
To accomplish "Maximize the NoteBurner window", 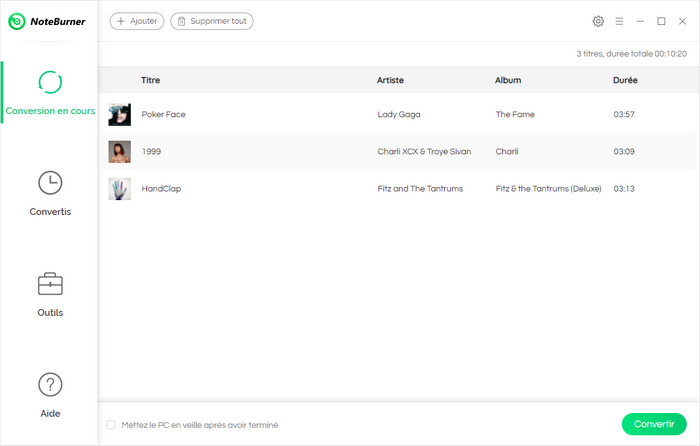I will click(x=661, y=21).
